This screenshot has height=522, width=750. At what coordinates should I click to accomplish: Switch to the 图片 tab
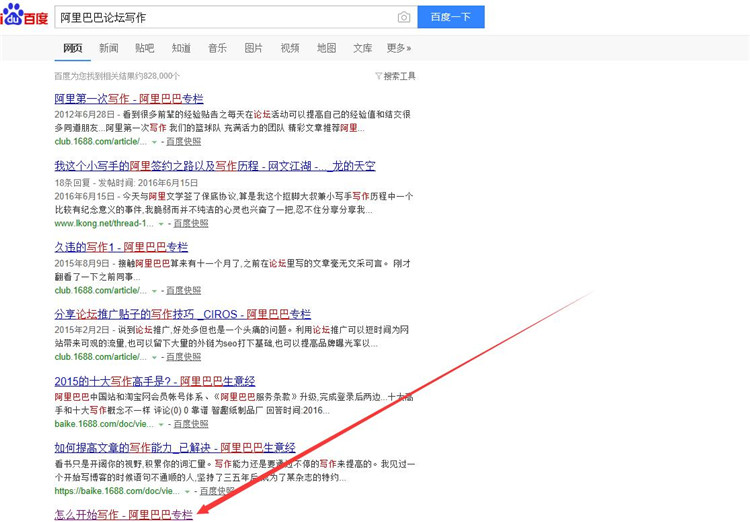tap(253, 48)
